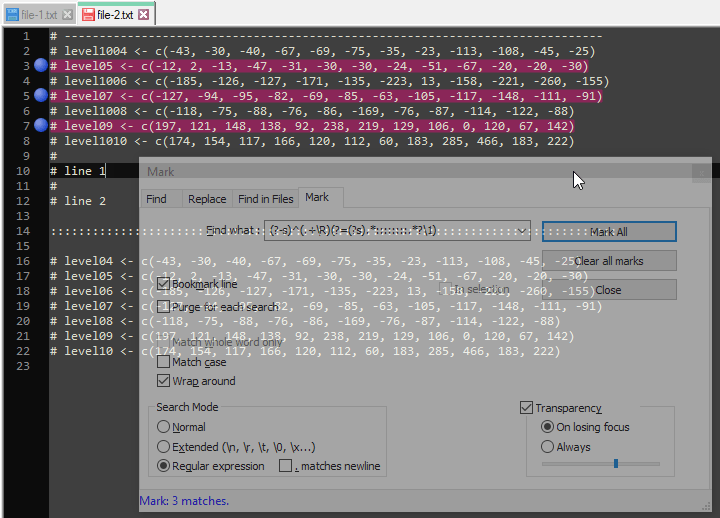
Task: Click line number 2 in the margin
Action: tap(26, 51)
